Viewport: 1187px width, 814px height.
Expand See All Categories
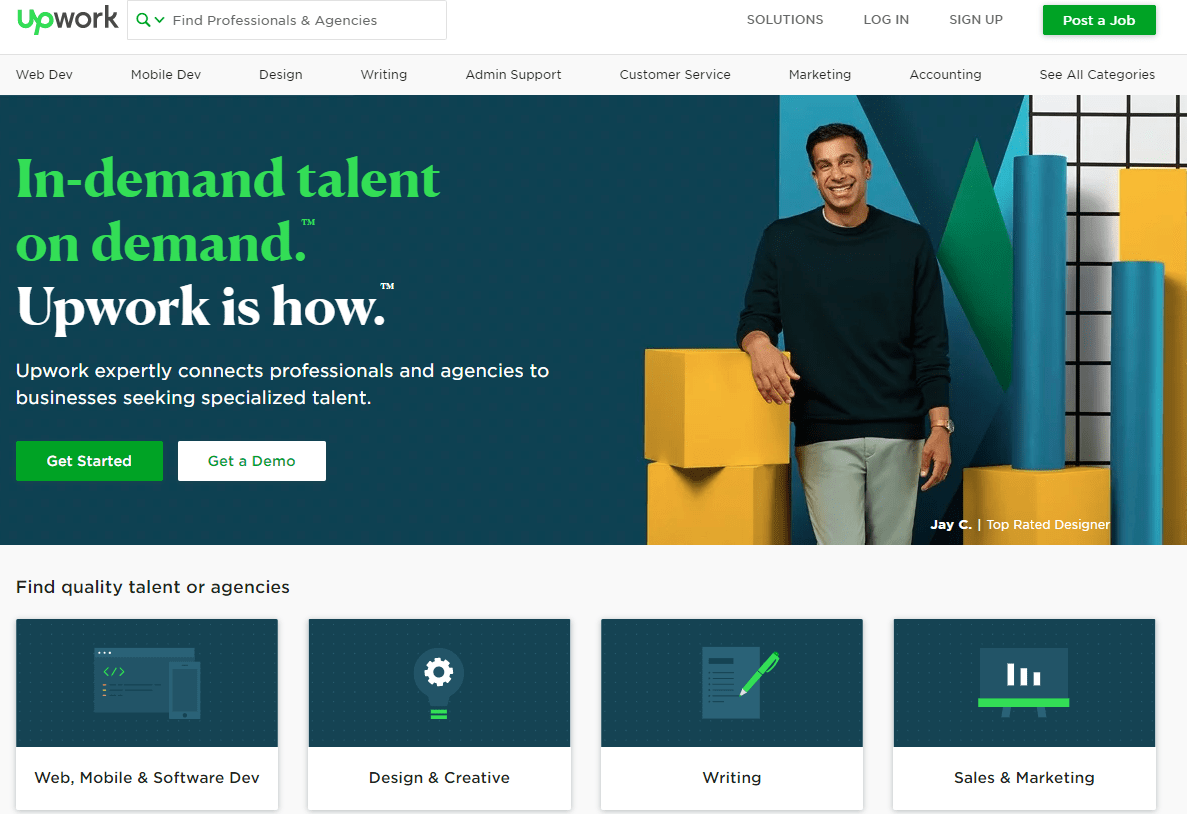pyautogui.click(x=1097, y=74)
